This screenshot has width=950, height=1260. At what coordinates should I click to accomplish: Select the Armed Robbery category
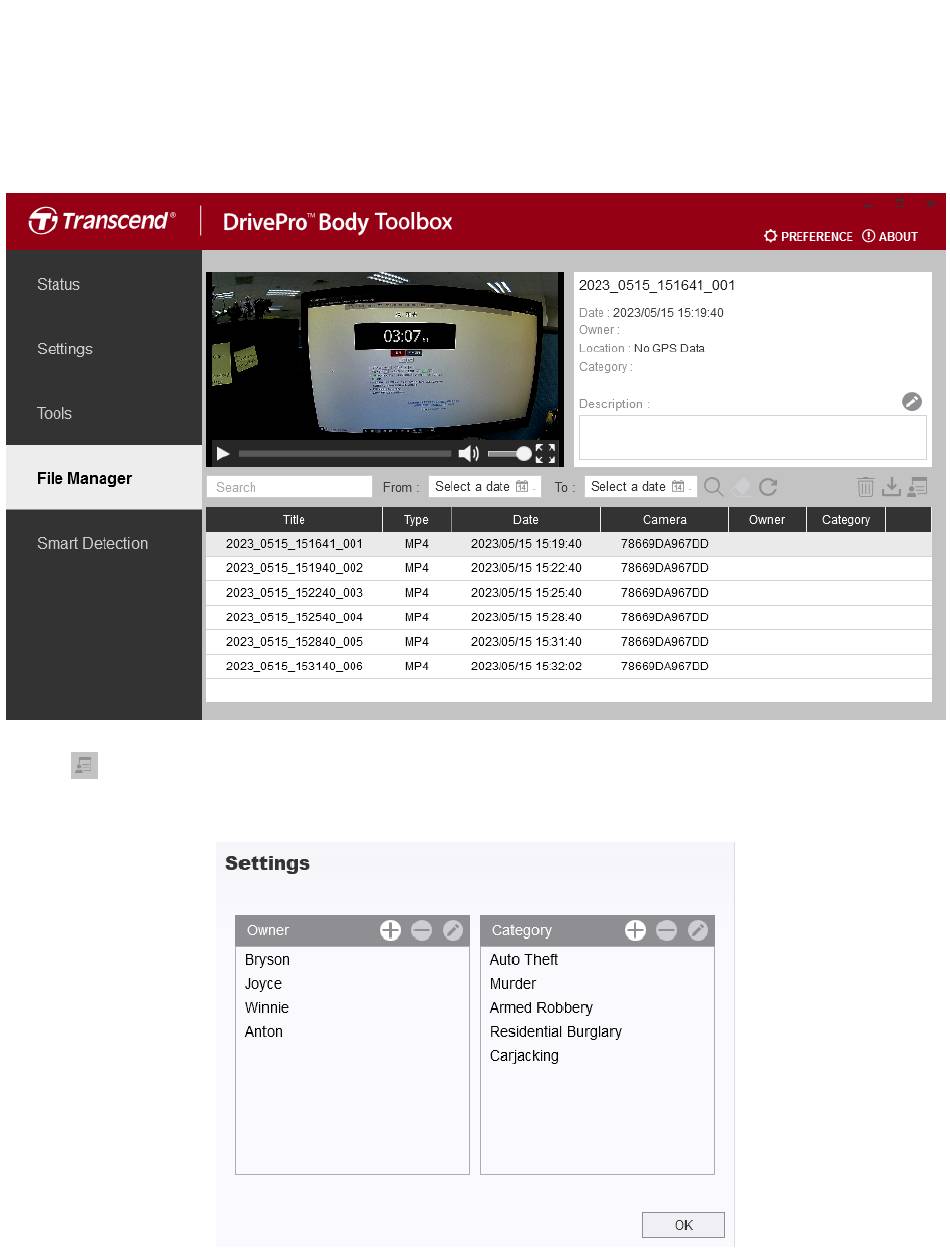point(541,1008)
